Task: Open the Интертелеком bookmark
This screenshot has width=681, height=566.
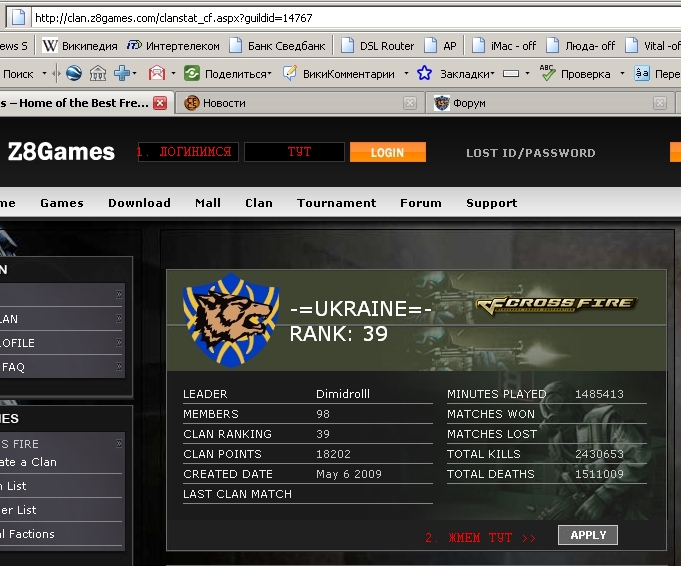Action: point(173,46)
